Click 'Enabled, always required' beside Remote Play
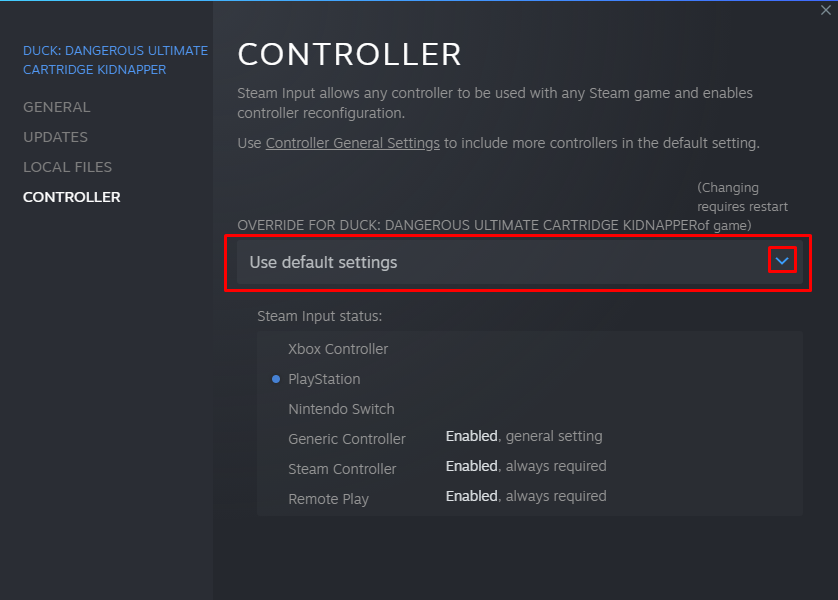 [525, 496]
